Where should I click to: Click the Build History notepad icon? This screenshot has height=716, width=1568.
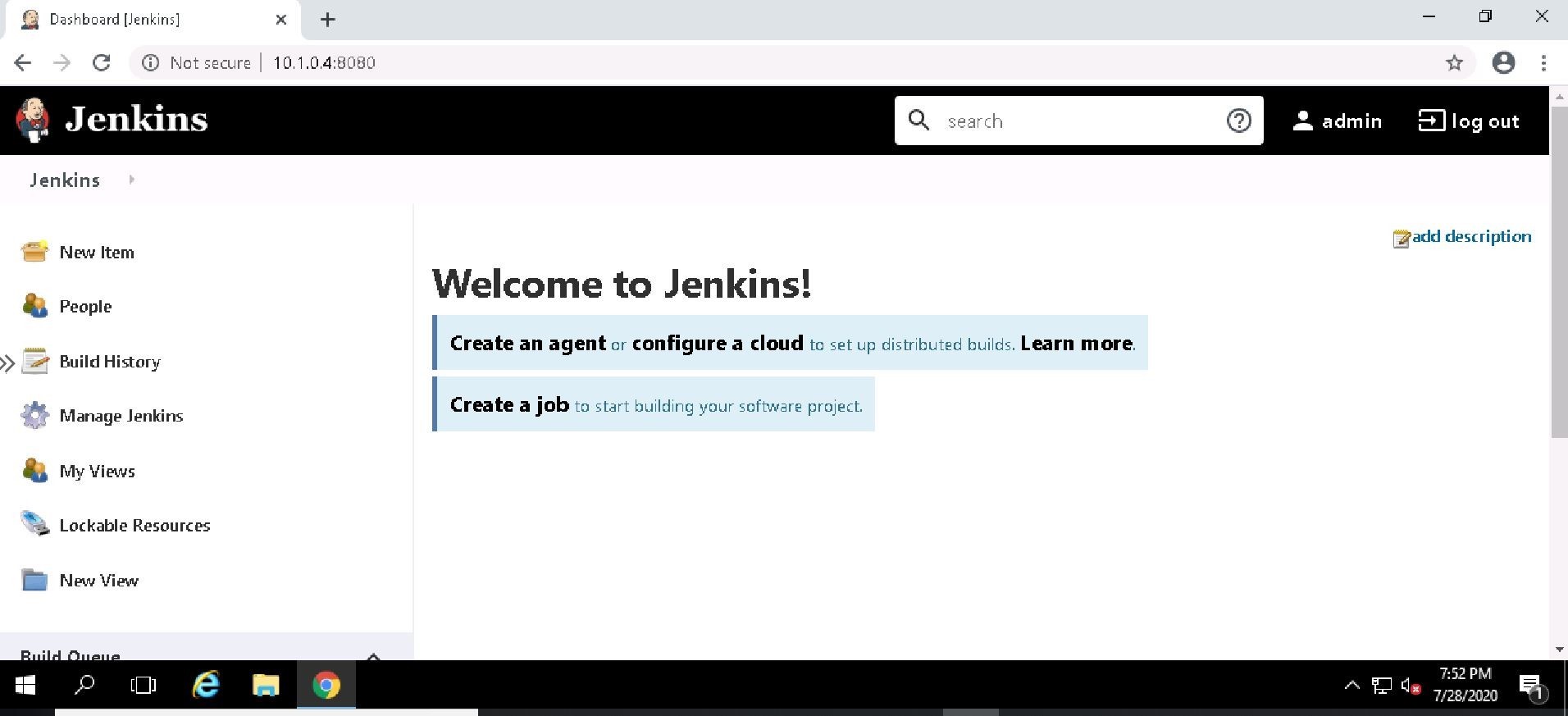coord(34,361)
